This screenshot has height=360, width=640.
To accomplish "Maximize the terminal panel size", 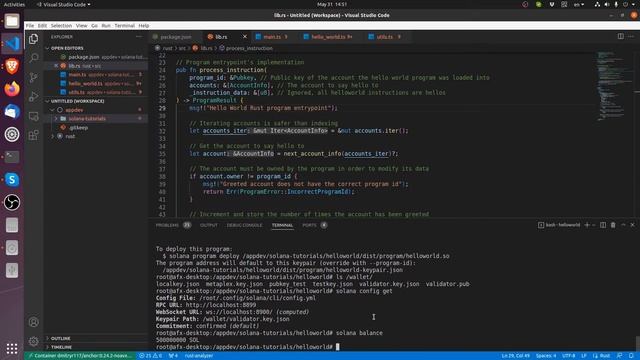I will pyautogui.click(x=623, y=225).
